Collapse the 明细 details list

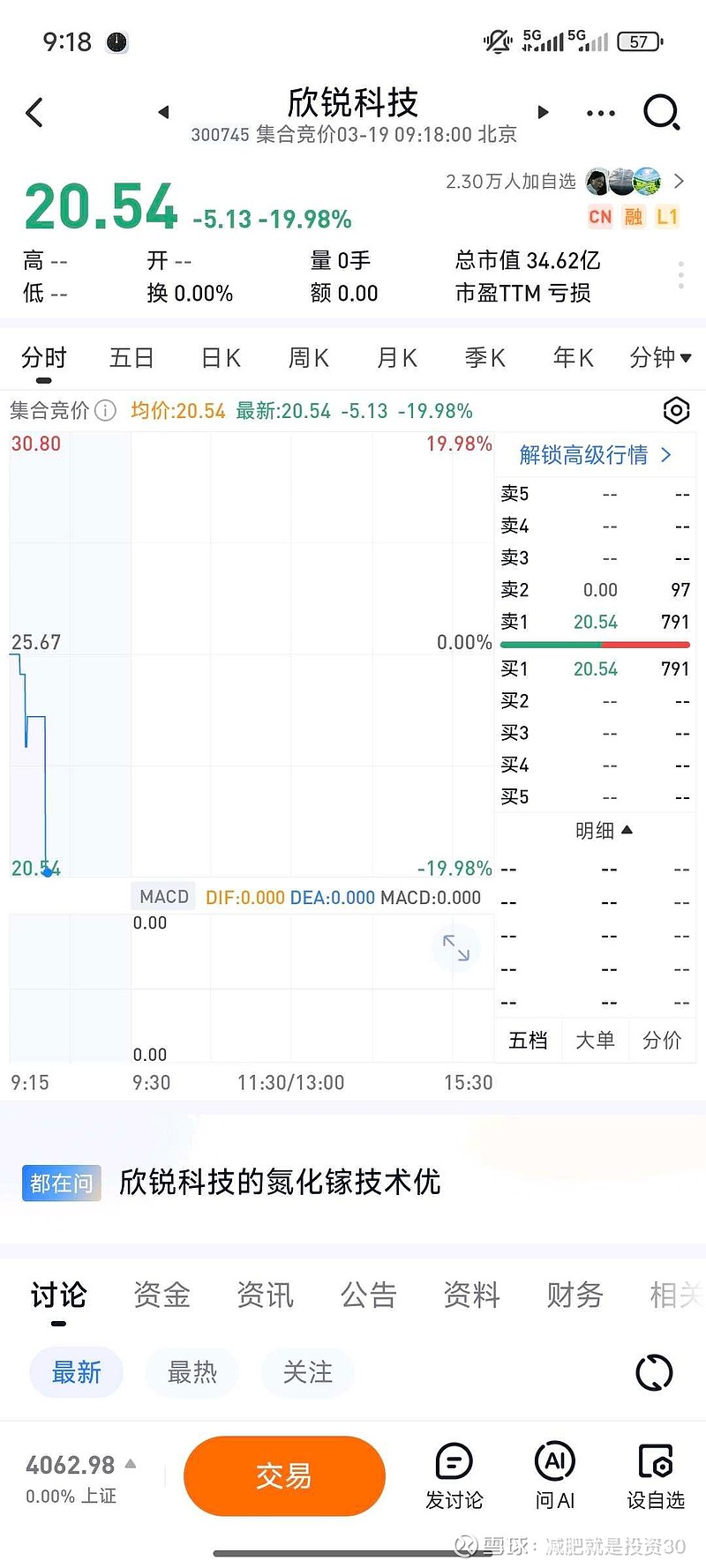click(x=605, y=830)
